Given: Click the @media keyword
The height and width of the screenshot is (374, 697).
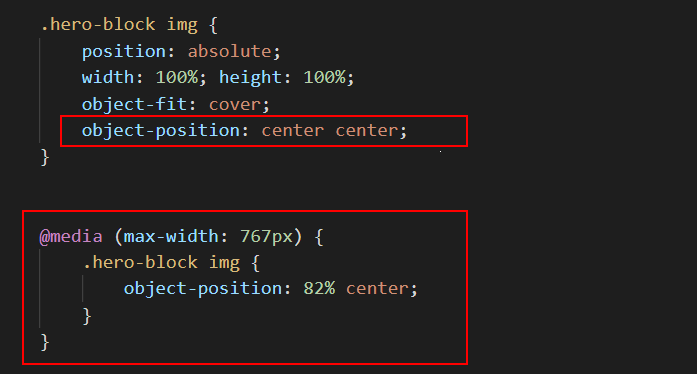Looking at the screenshot, I should coord(71,236).
